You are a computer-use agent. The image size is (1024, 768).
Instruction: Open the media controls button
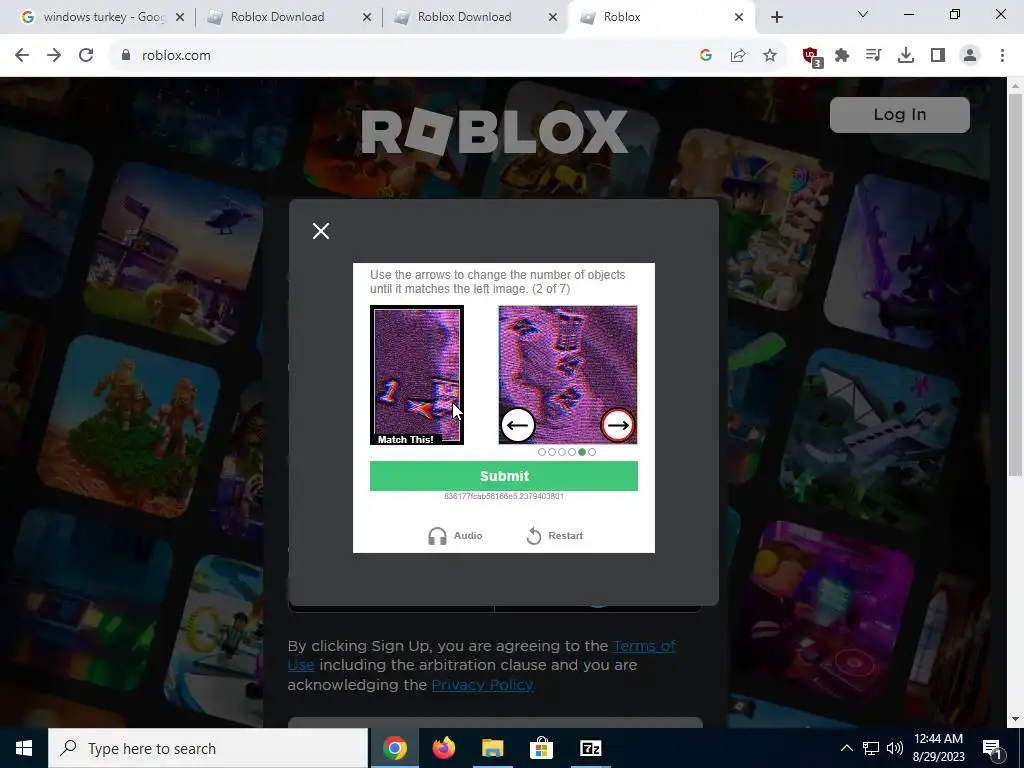tap(874, 56)
